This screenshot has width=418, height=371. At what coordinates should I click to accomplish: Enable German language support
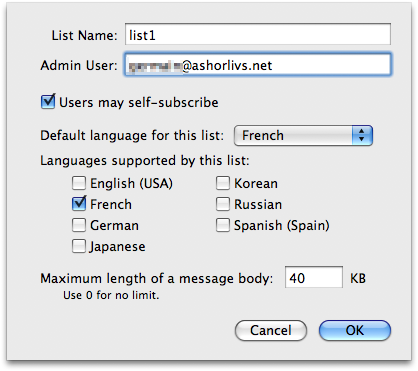pos(79,225)
